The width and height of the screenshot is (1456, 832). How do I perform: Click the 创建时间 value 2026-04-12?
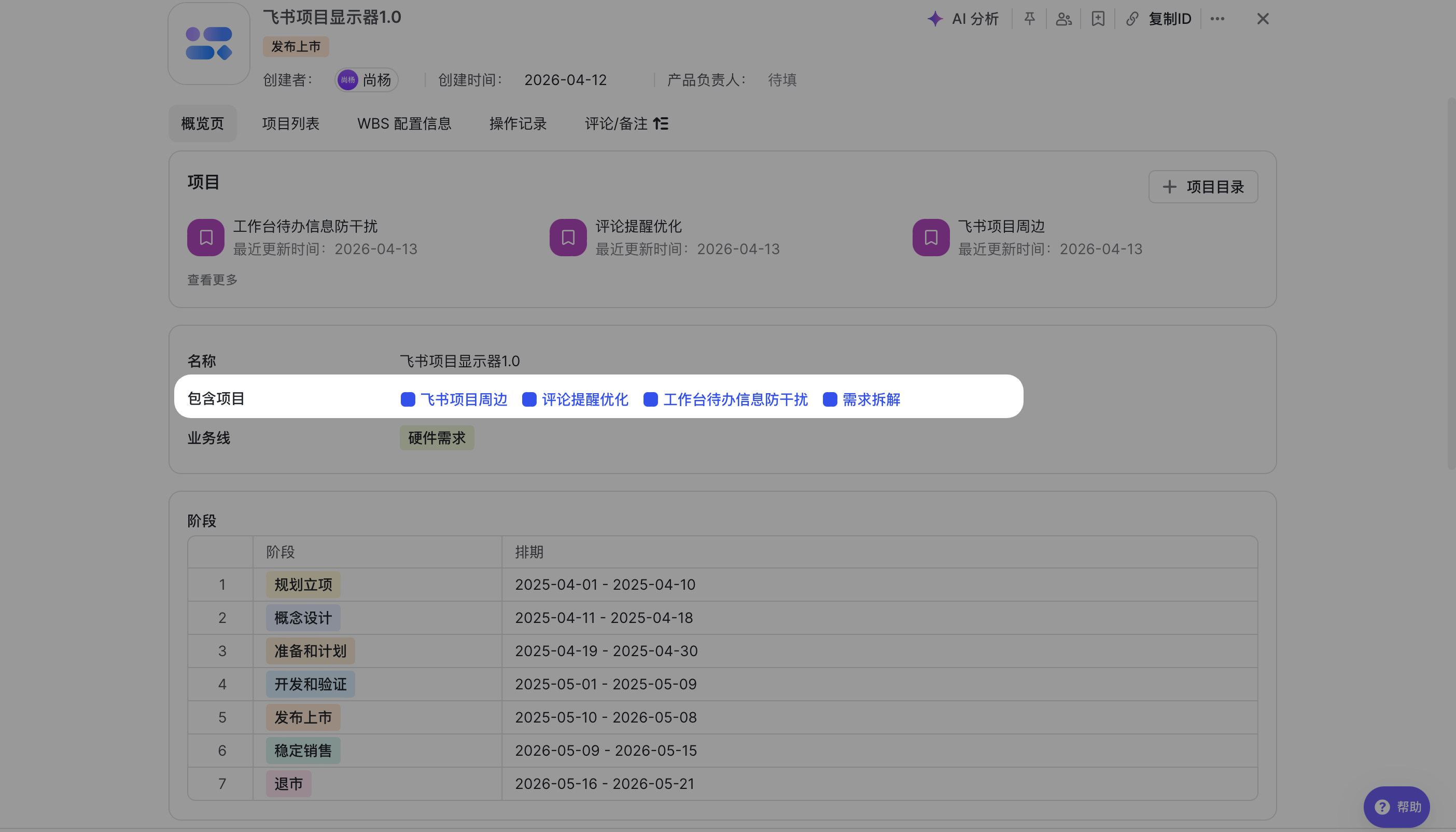pyautogui.click(x=566, y=80)
